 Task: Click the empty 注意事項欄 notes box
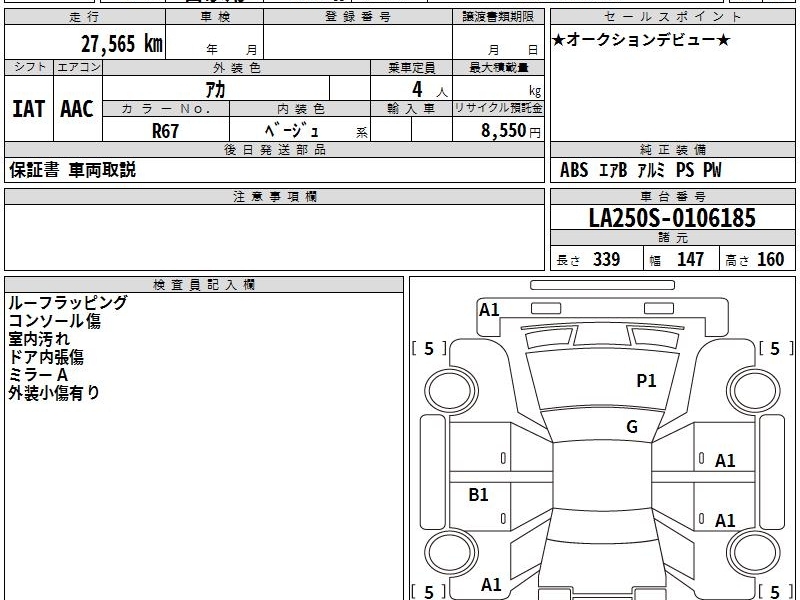pyautogui.click(x=274, y=237)
